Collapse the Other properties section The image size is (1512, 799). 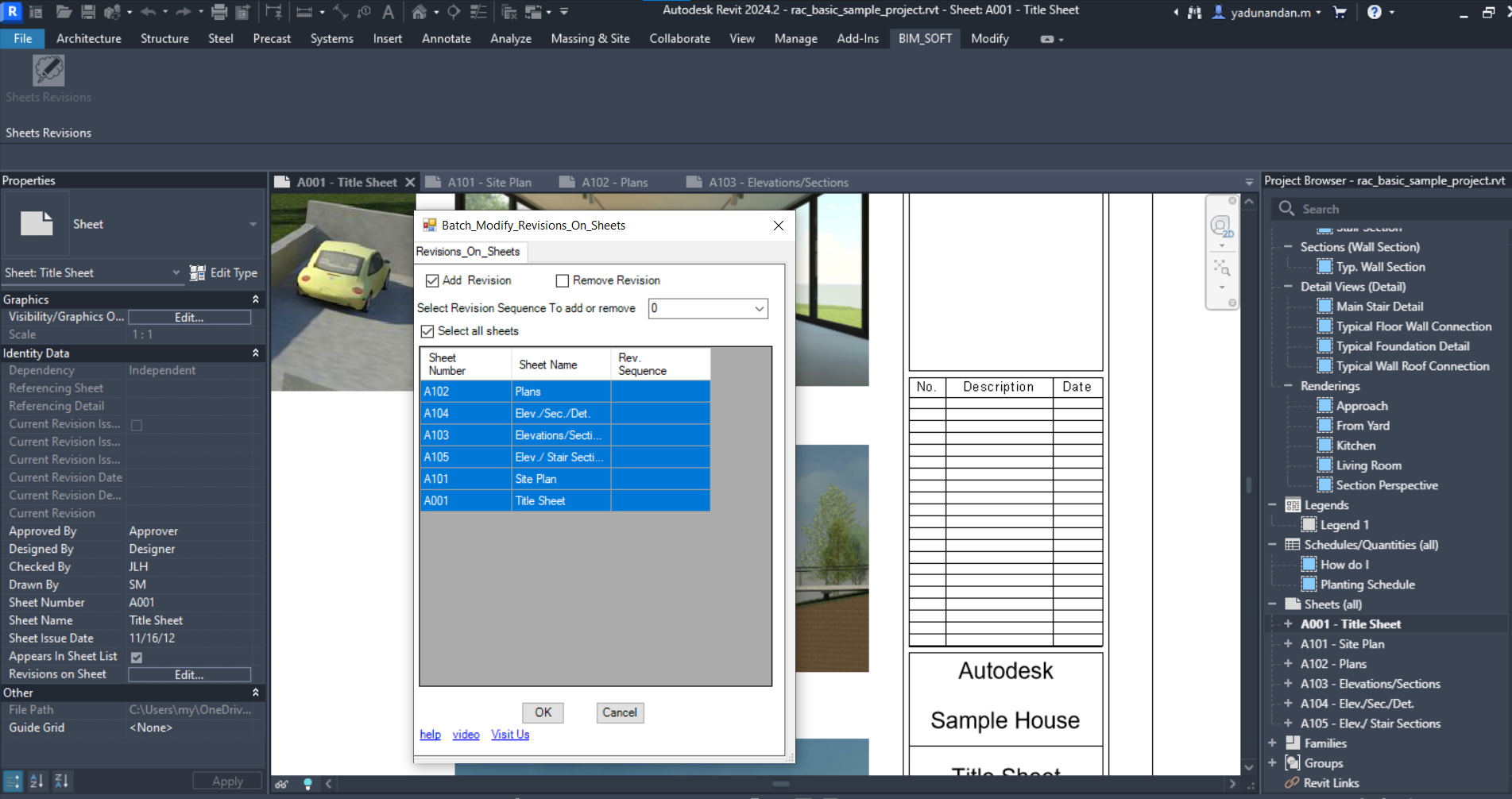(x=256, y=693)
